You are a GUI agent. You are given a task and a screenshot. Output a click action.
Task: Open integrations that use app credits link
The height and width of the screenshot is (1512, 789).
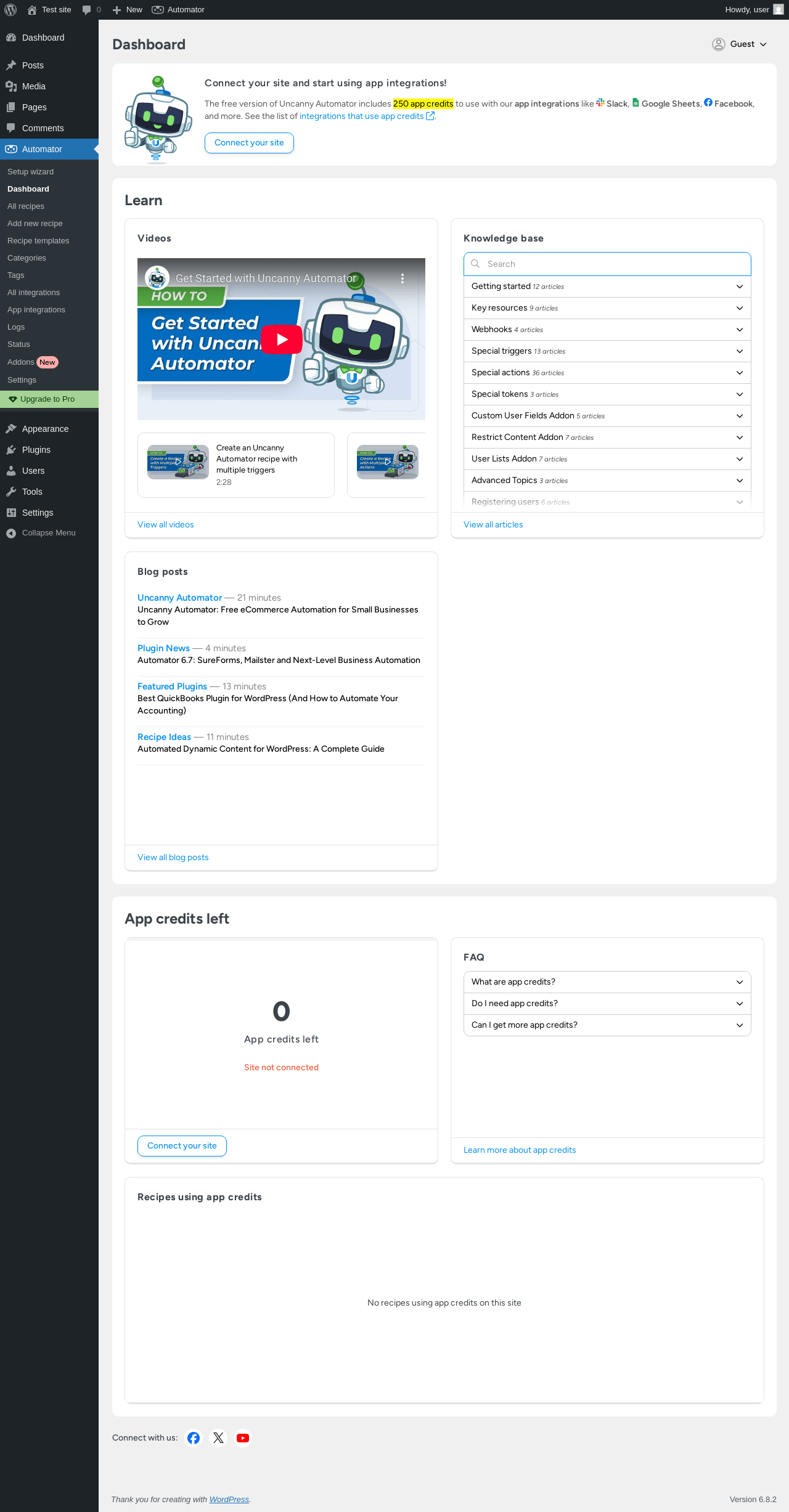[367, 116]
